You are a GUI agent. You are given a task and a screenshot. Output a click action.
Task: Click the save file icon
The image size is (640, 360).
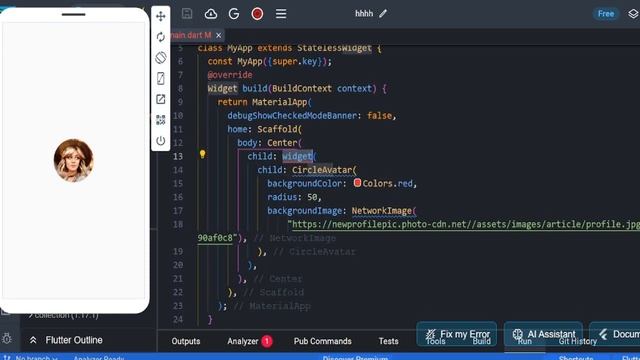click(187, 14)
